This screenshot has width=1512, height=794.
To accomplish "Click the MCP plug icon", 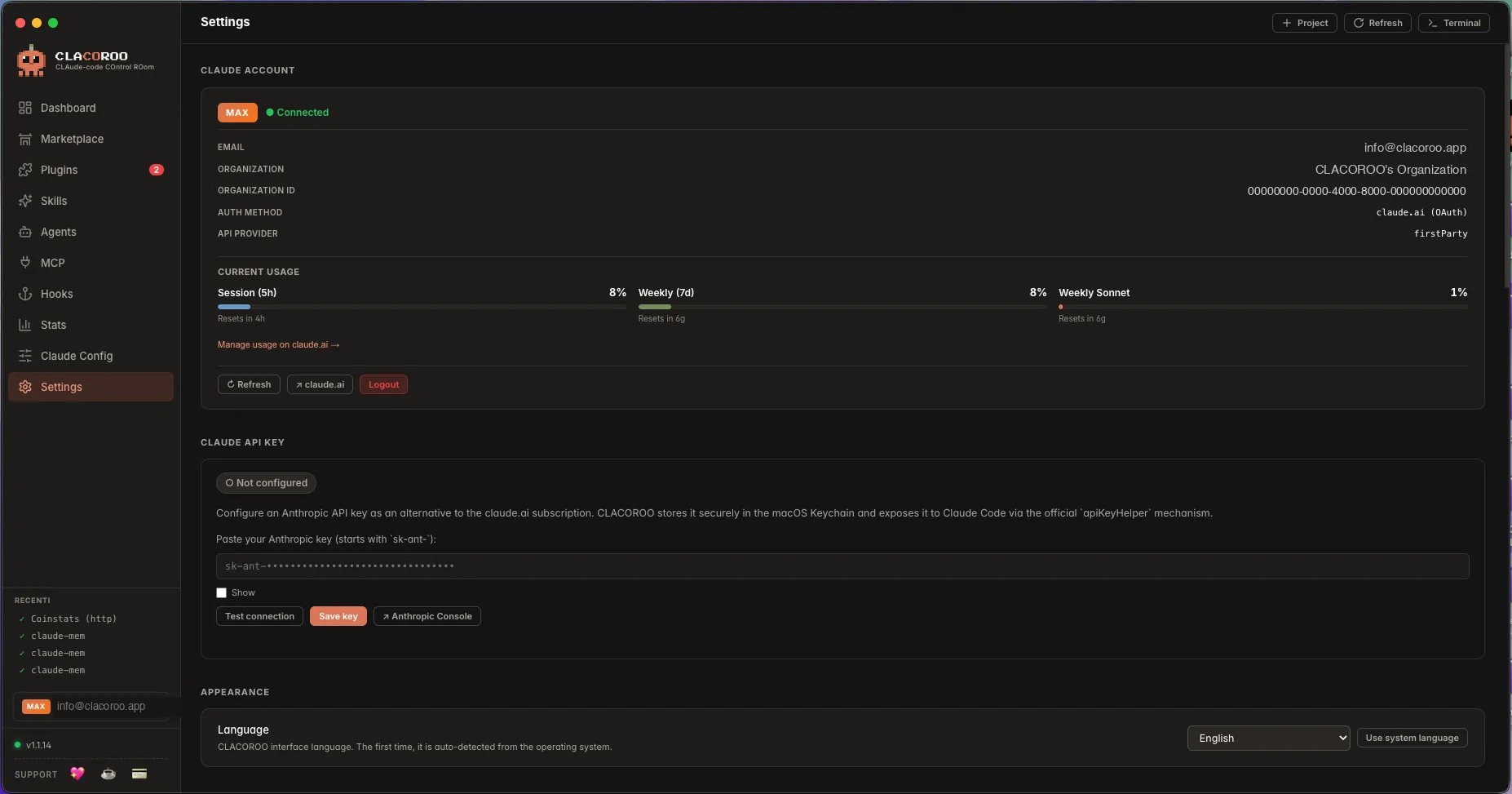I will pyautogui.click(x=25, y=263).
